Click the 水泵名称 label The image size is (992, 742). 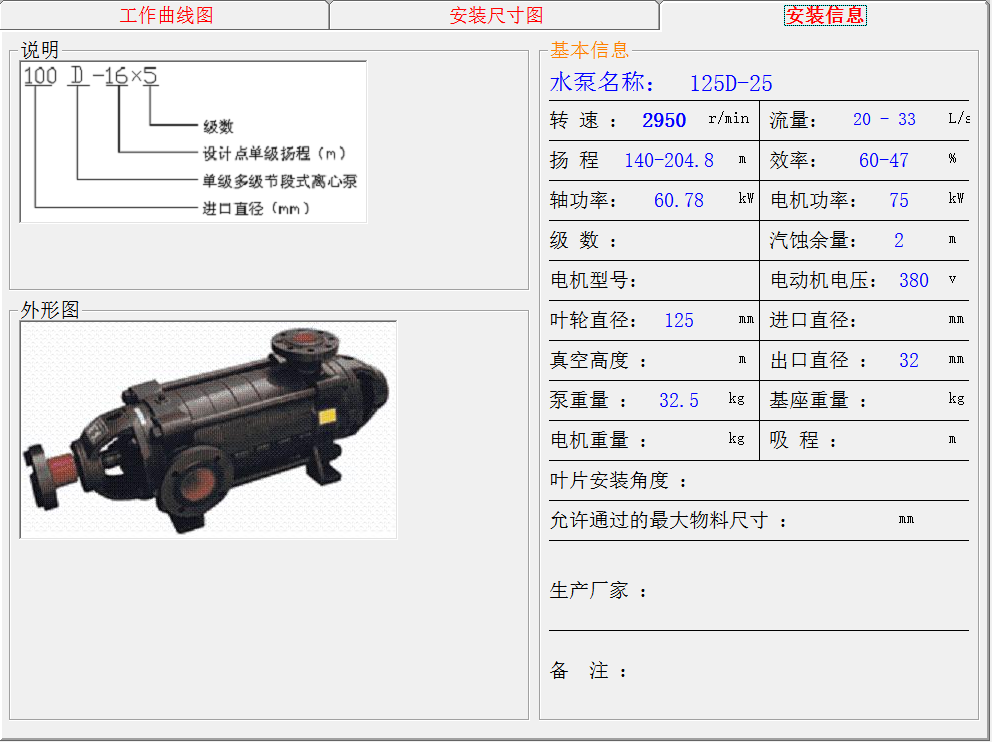[602, 82]
